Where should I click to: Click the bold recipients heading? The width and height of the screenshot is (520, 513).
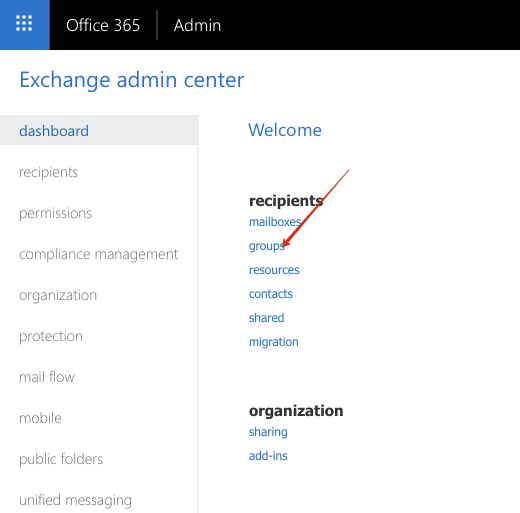[x=286, y=201]
